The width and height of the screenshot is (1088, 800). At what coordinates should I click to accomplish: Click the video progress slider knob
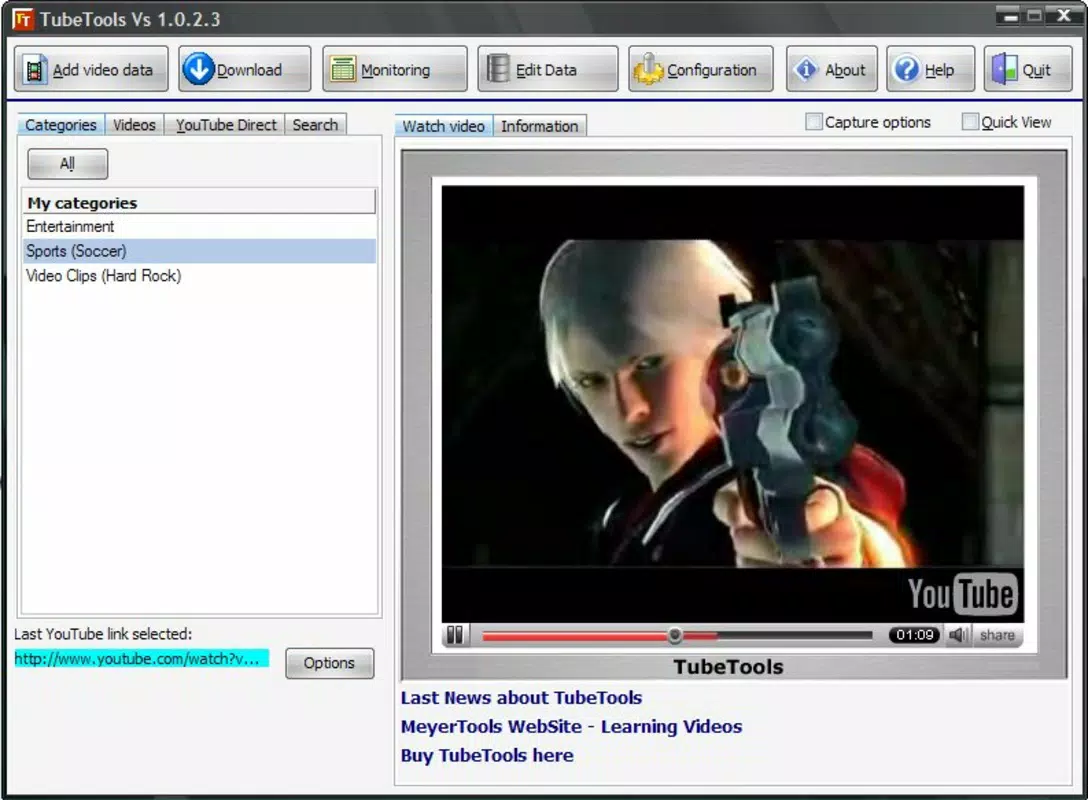(674, 635)
